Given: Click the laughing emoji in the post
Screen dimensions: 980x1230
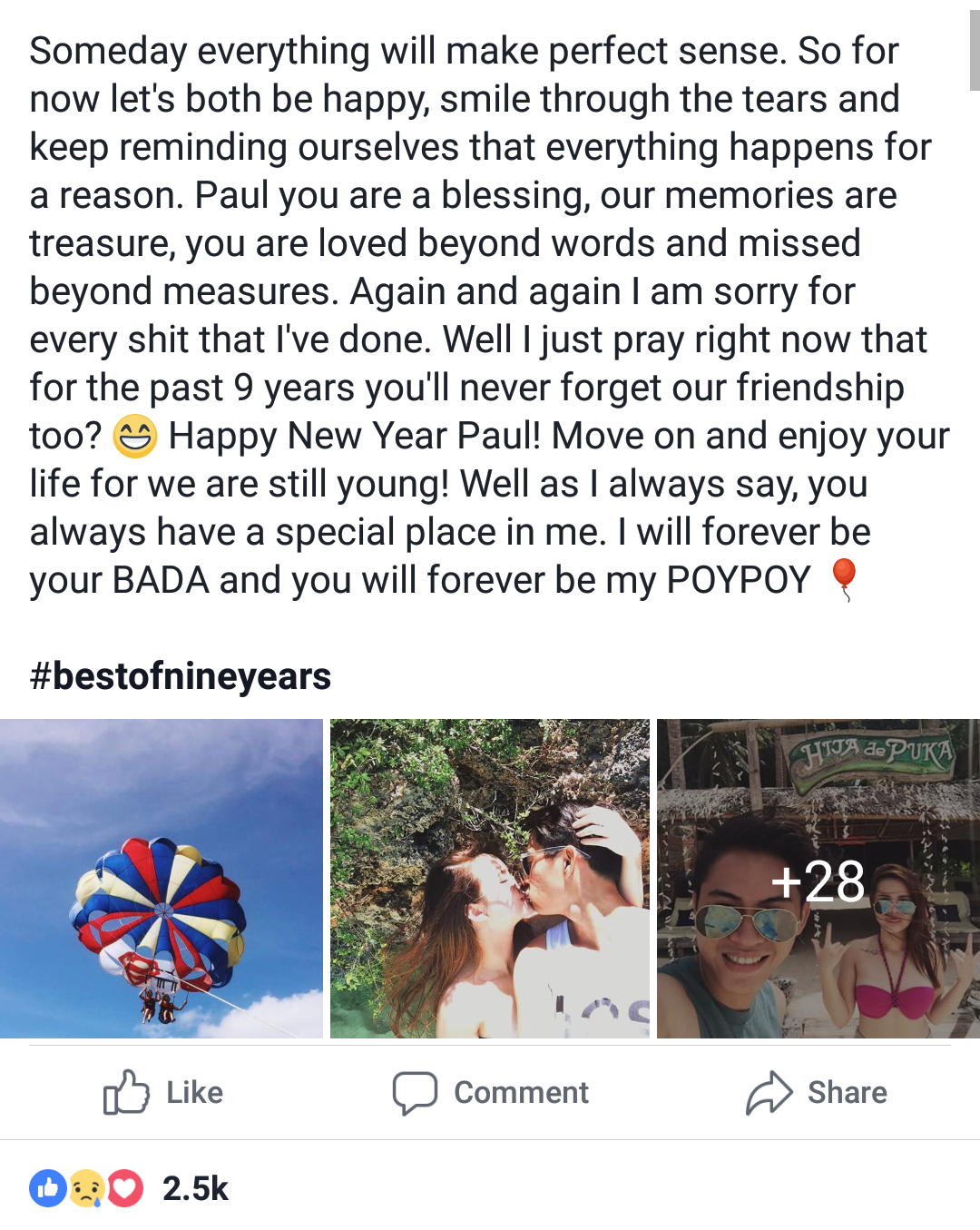Looking at the screenshot, I should pos(134,437).
